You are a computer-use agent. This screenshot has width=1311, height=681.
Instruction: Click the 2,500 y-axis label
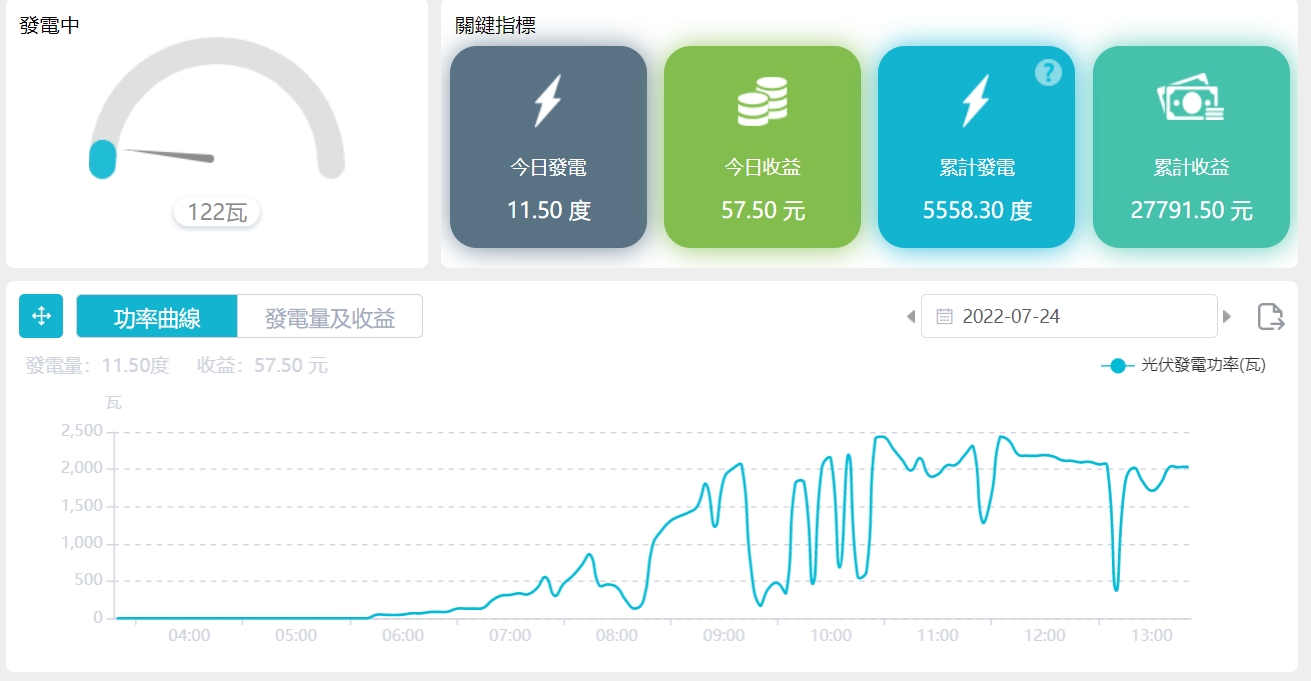pyautogui.click(x=82, y=431)
